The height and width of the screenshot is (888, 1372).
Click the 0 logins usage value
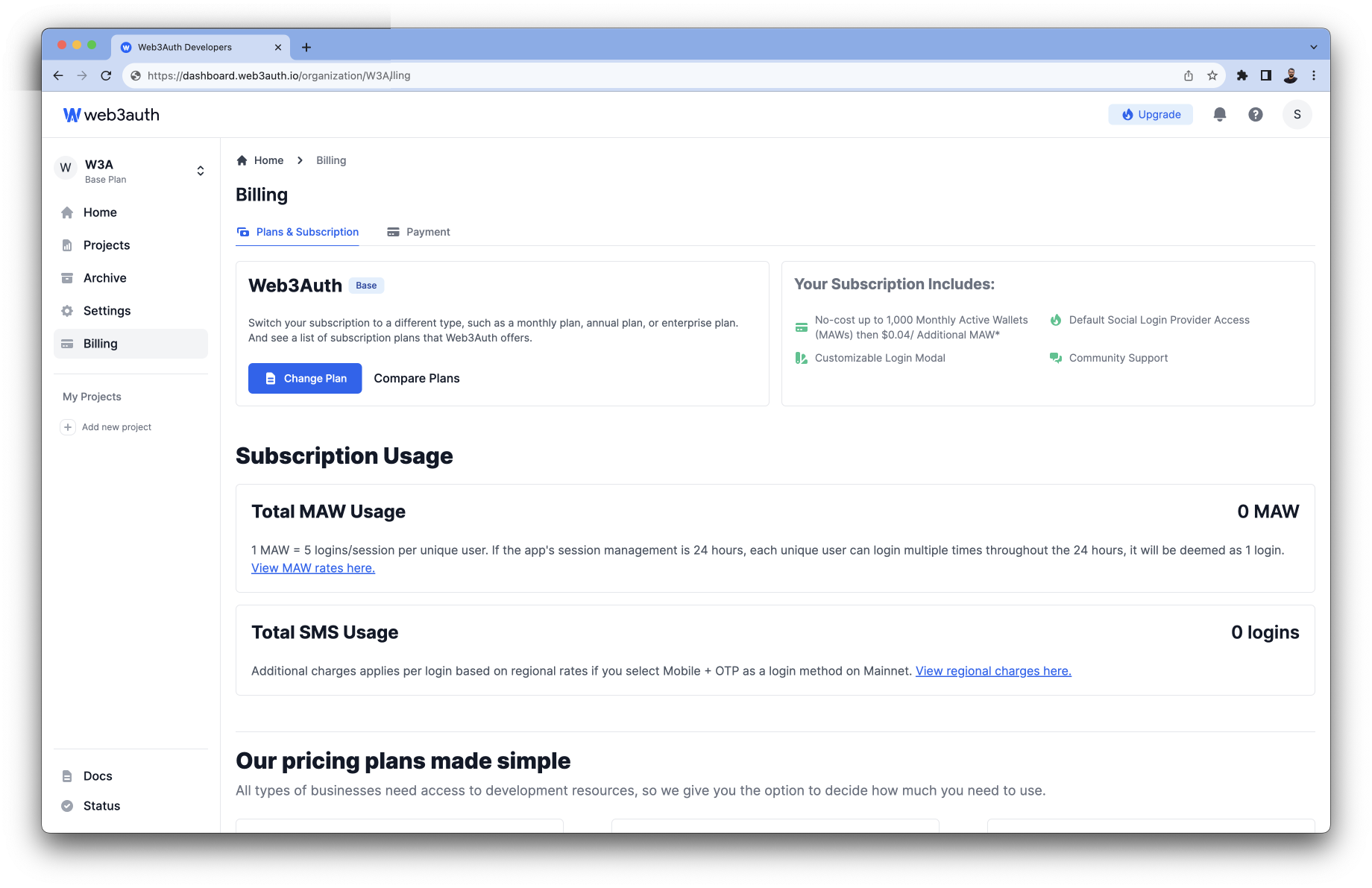click(1265, 632)
